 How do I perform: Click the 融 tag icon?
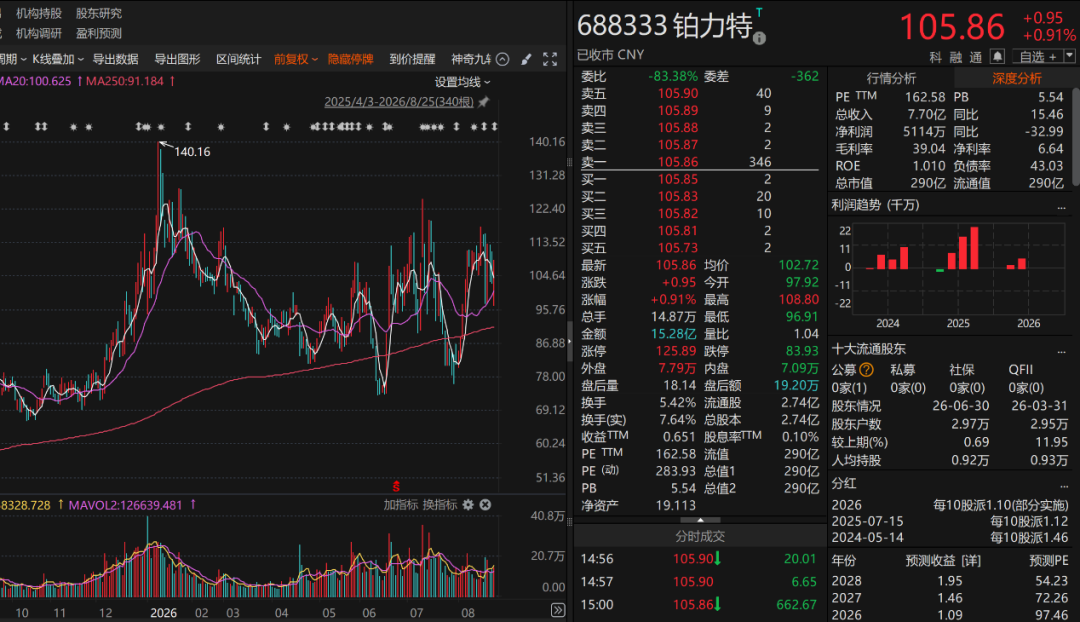tap(956, 57)
